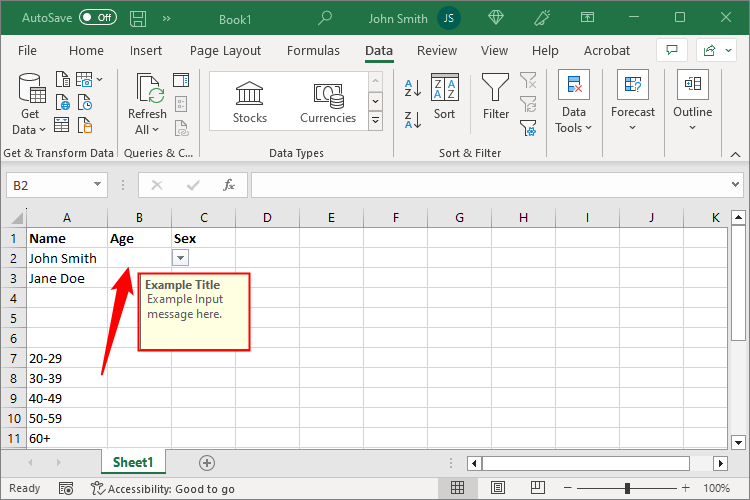Viewport: 750px width, 500px height.
Task: Click the Save icon in title bar
Action: [137, 18]
